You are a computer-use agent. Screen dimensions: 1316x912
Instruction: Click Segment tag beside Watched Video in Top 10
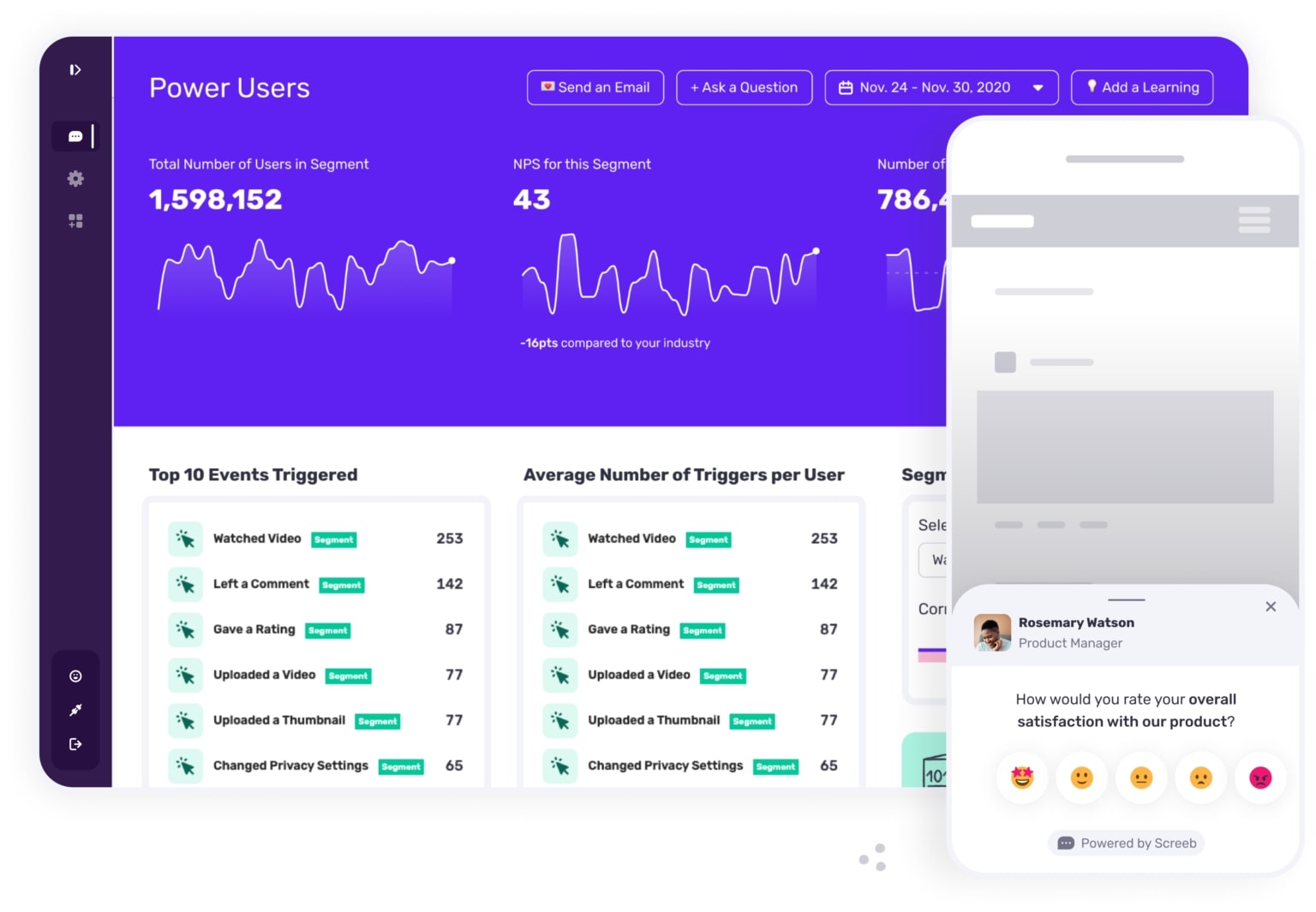pyautogui.click(x=333, y=539)
